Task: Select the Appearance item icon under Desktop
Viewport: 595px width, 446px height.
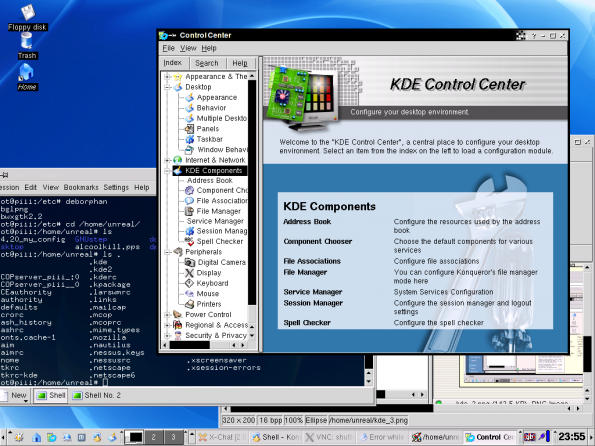Action: 189,98
